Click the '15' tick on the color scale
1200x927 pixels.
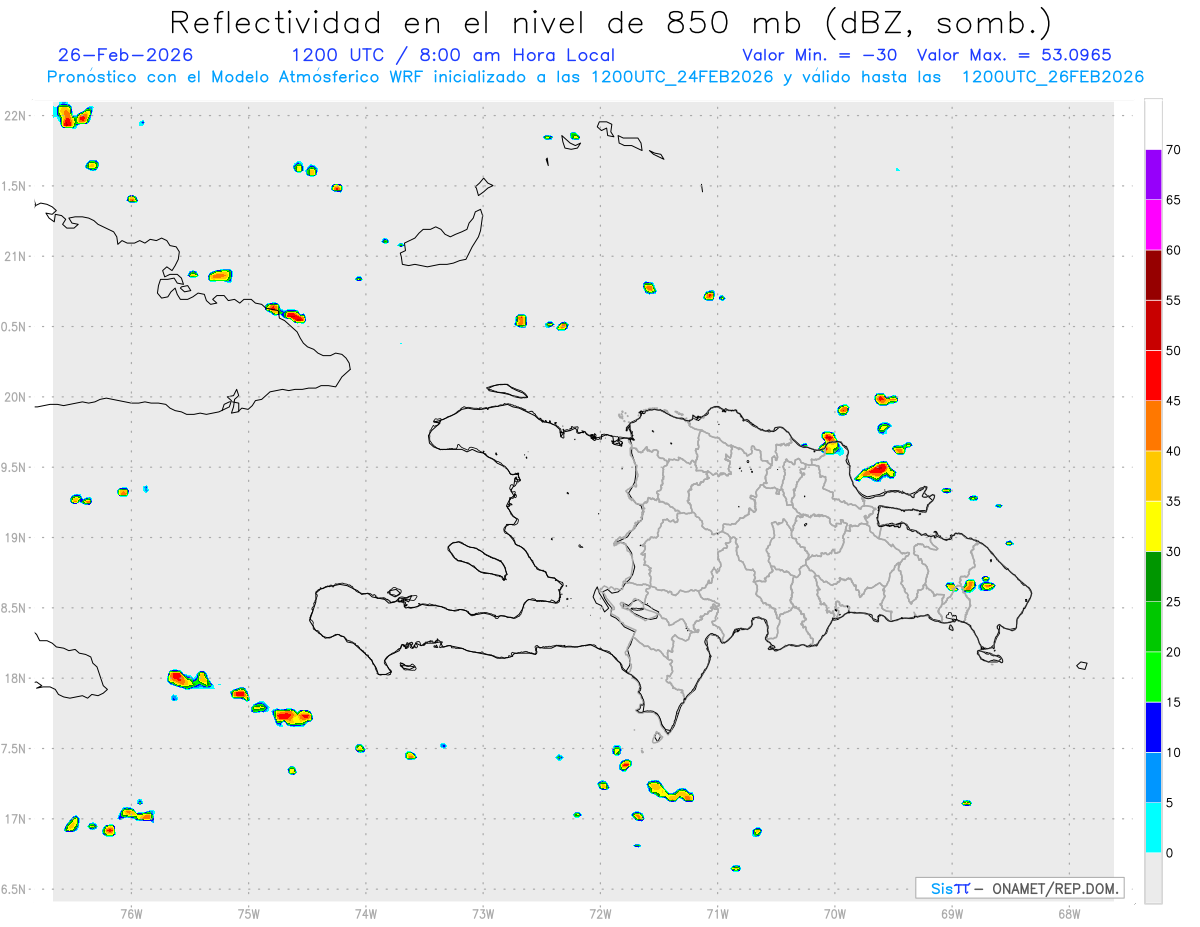1173,702
